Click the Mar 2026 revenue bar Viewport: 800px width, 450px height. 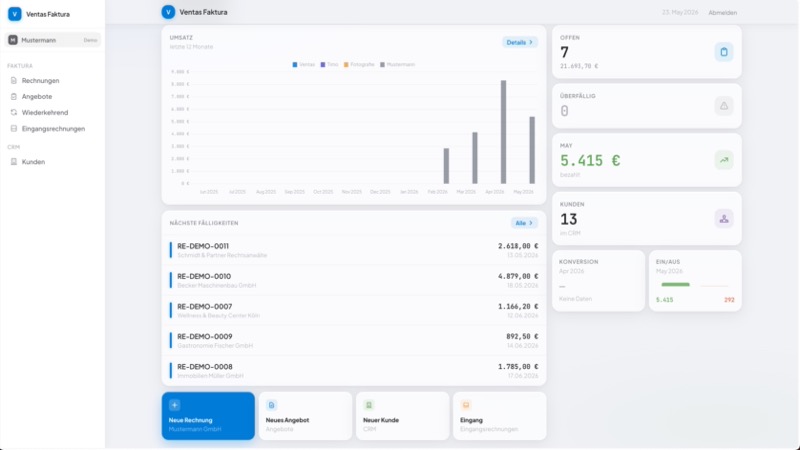click(x=474, y=158)
